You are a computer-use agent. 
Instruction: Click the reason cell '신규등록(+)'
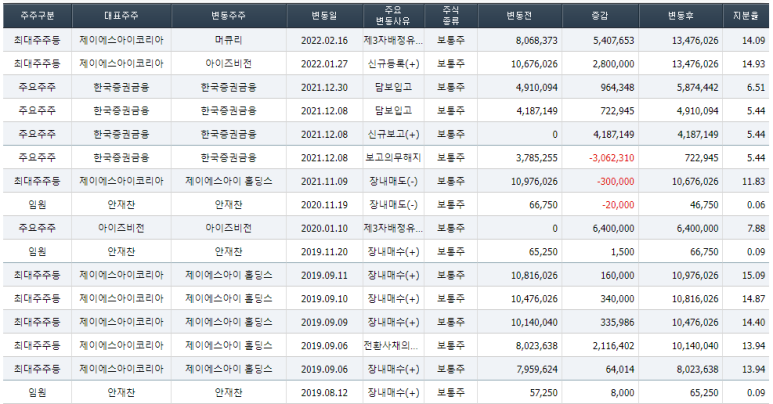point(393,64)
